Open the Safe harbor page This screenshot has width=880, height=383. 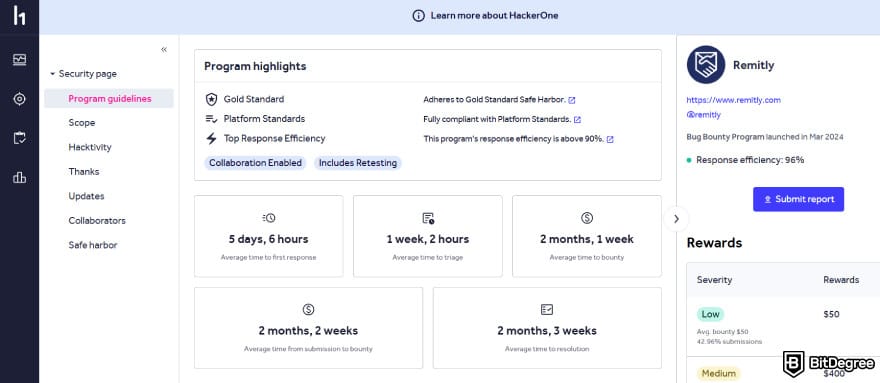(93, 245)
